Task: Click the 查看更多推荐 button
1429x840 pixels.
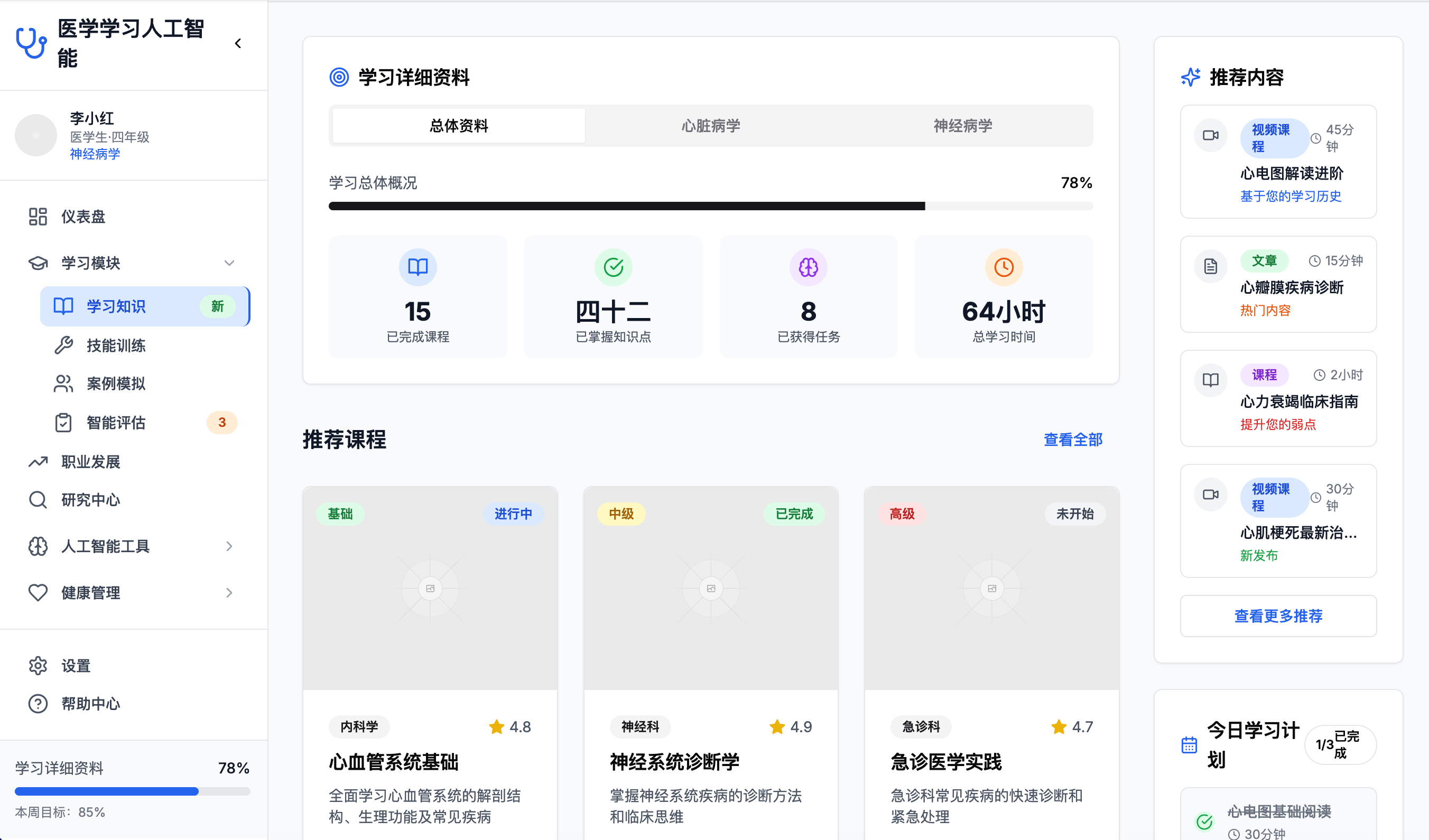Action: point(1278,615)
